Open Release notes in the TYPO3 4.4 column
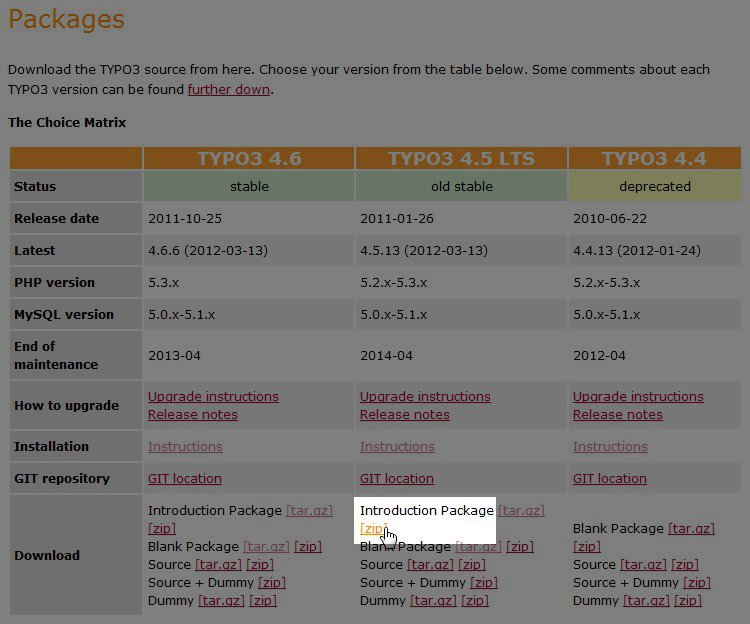 617,415
